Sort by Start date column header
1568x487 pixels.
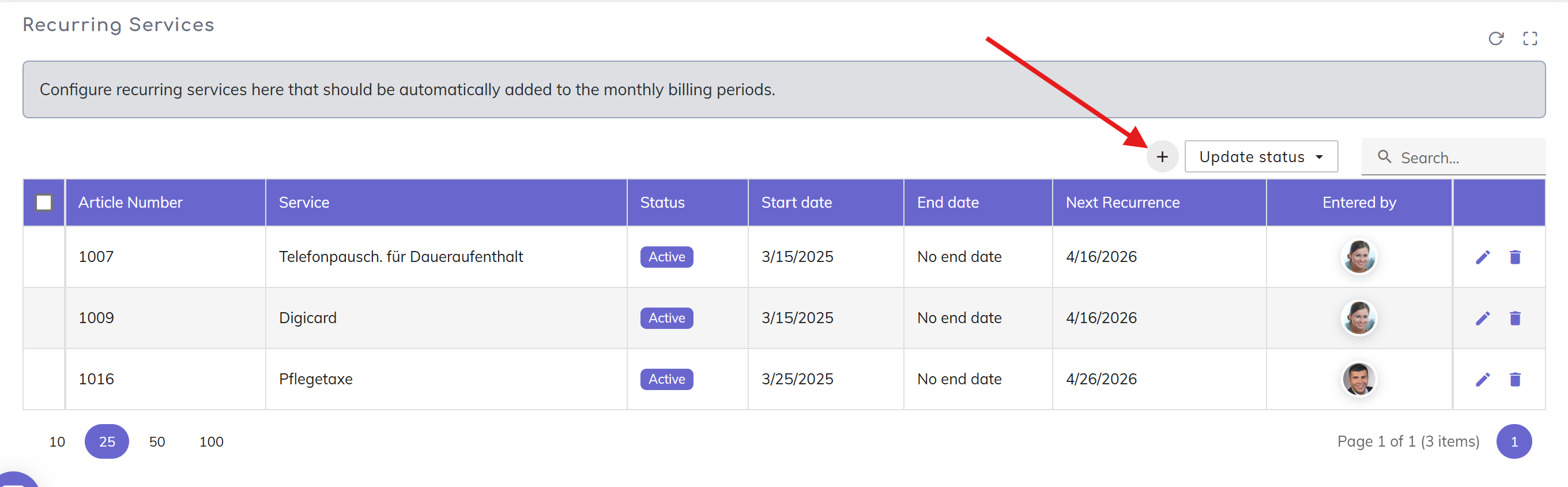tap(796, 203)
